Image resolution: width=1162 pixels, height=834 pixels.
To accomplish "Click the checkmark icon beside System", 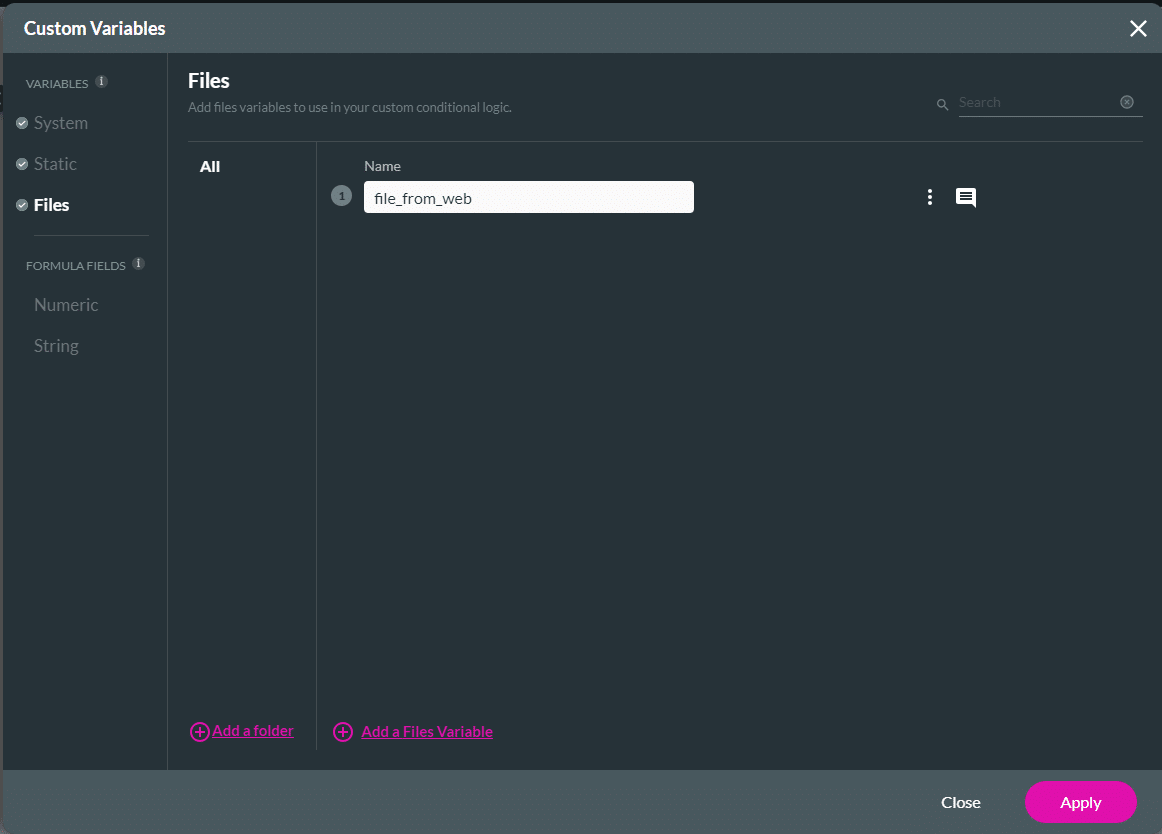I will [22, 123].
